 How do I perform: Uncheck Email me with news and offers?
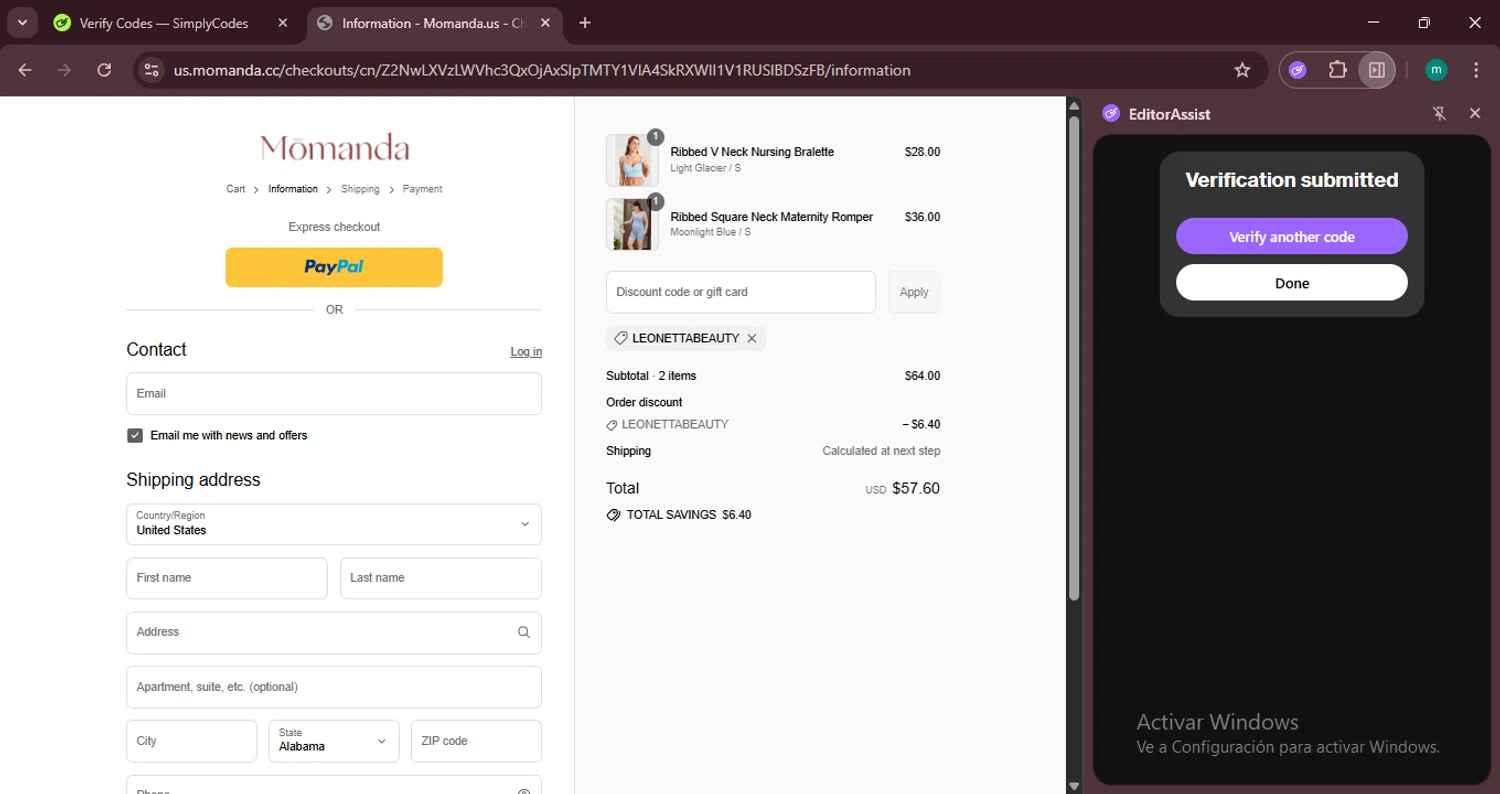pyautogui.click(x=135, y=436)
